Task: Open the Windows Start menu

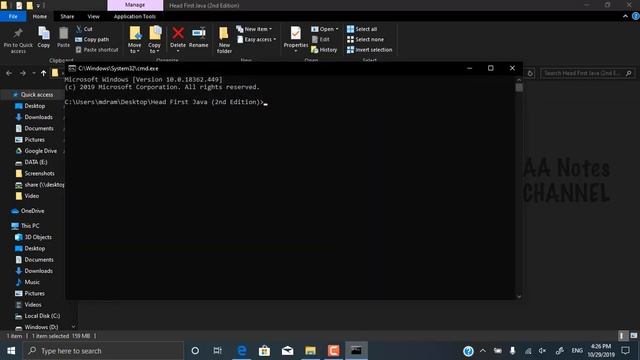Action: [x=11, y=351]
